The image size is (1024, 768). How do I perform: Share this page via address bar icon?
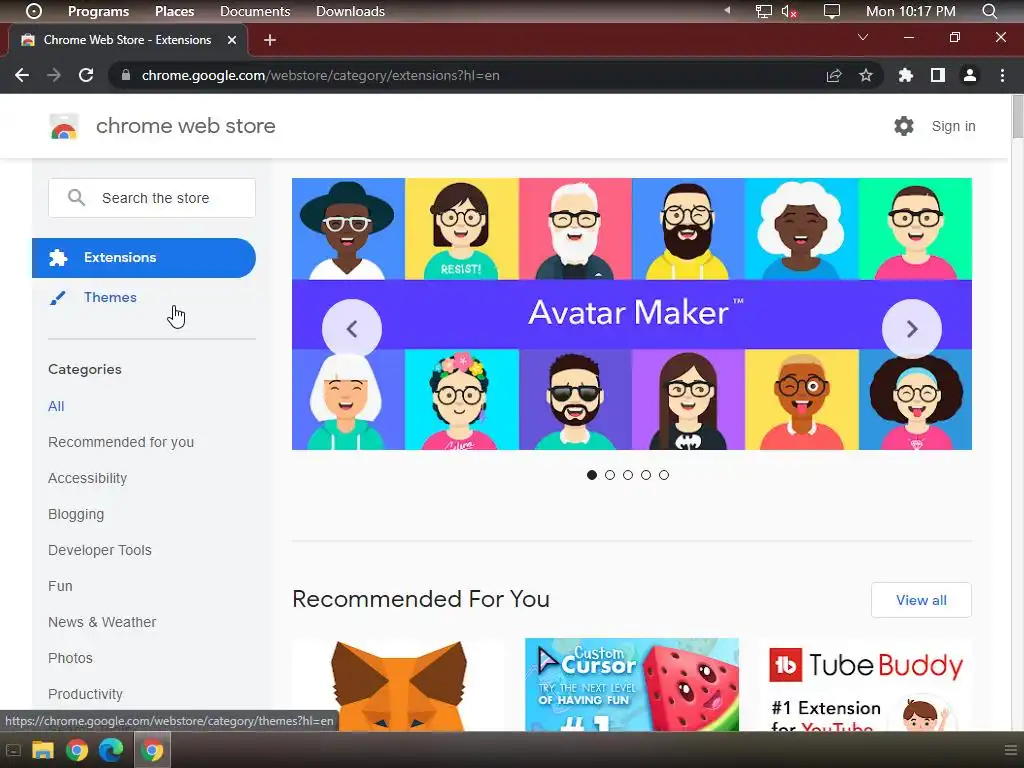[834, 76]
